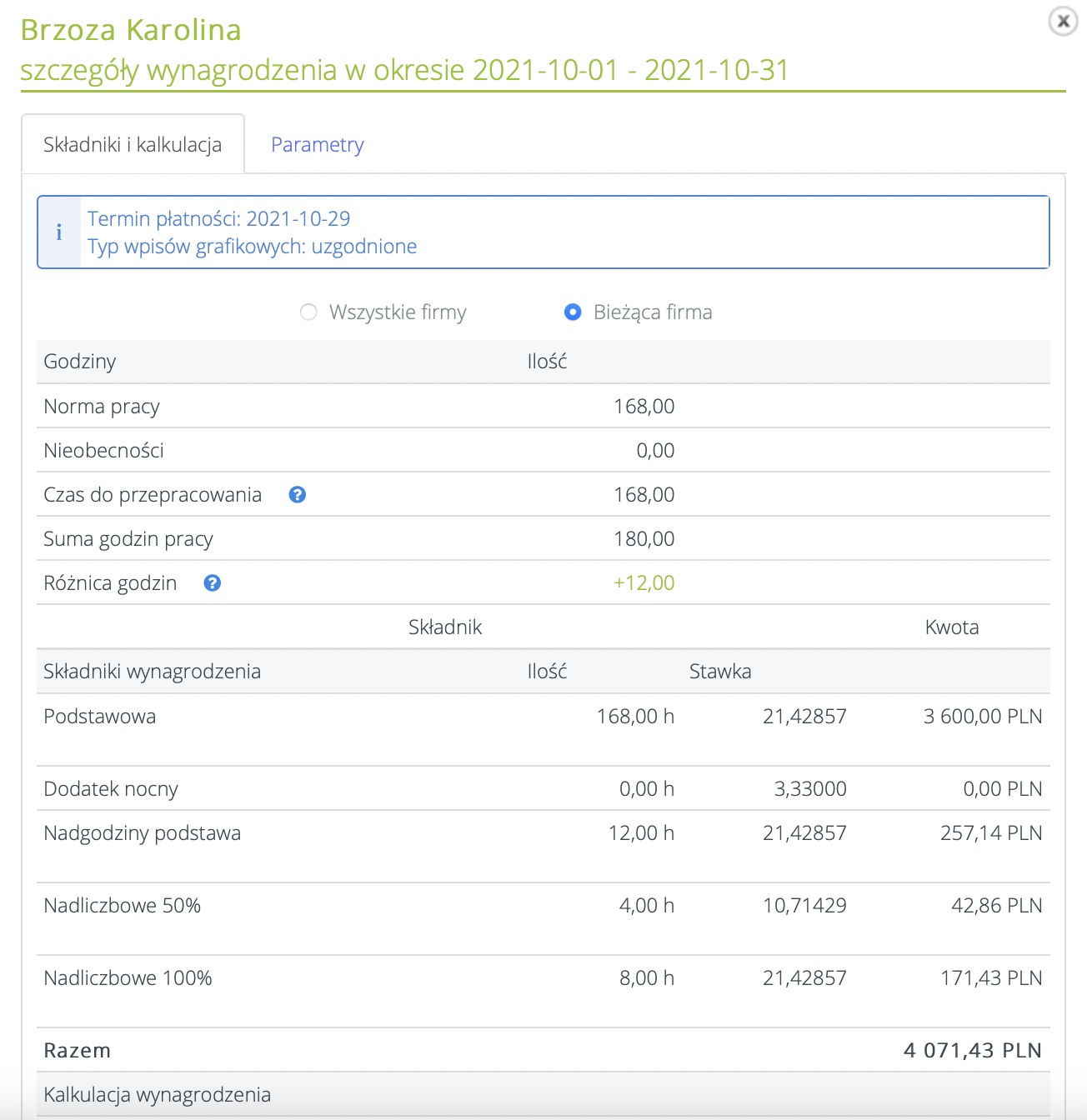Viewport: 1087px width, 1120px height.
Task: Click the Godziny section header
Action: click(x=80, y=362)
